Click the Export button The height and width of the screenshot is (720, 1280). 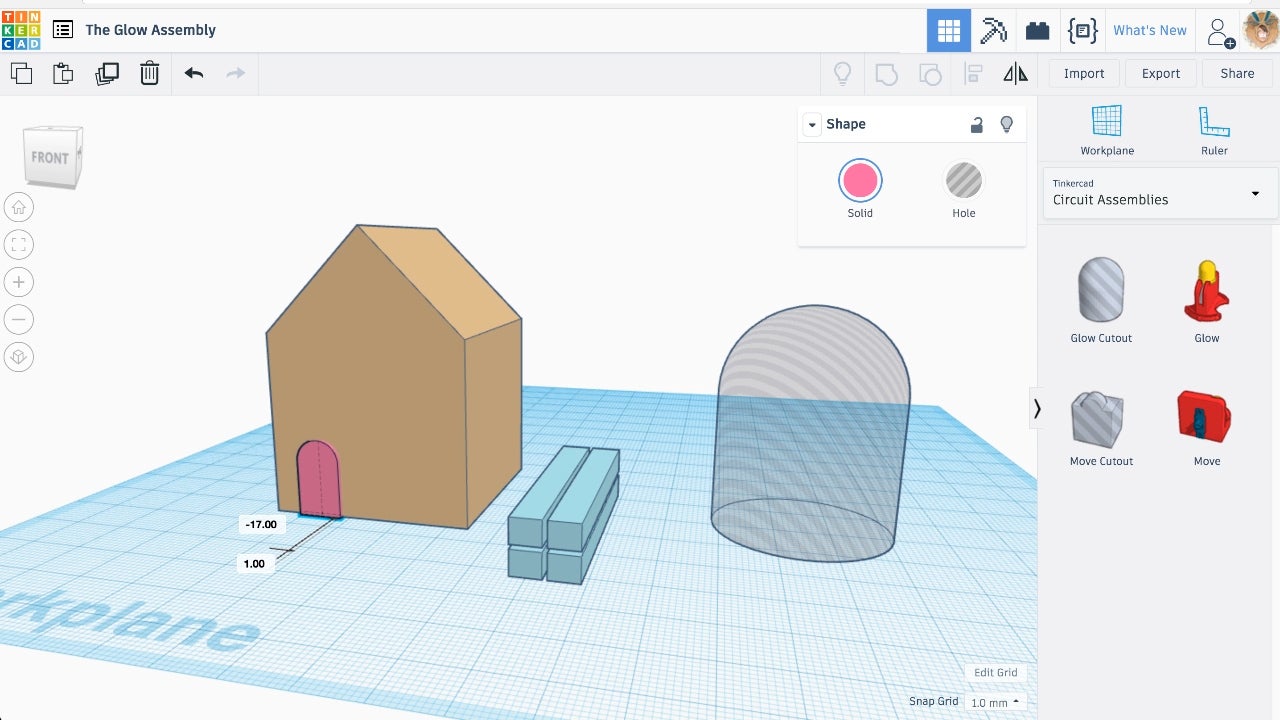(x=1161, y=73)
